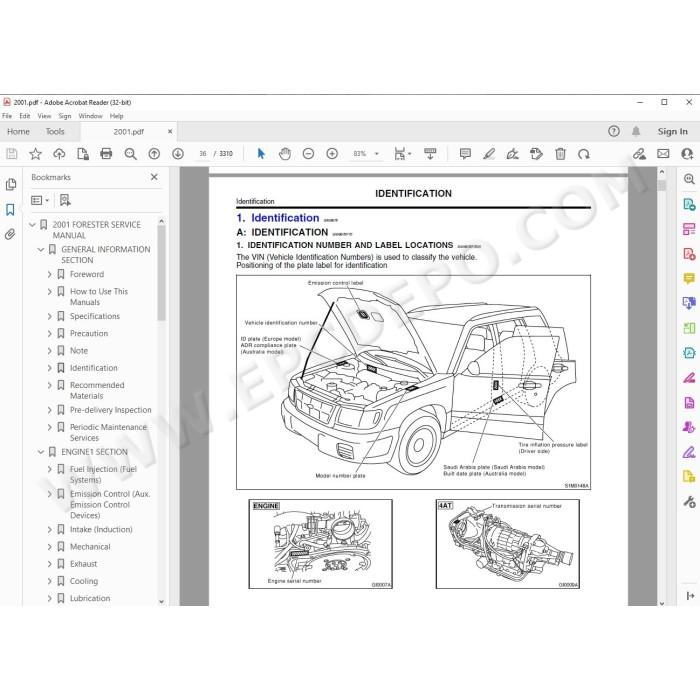Click the scrolling mode icon
Image resolution: width=700 pixels, height=700 pixels.
click(x=430, y=154)
